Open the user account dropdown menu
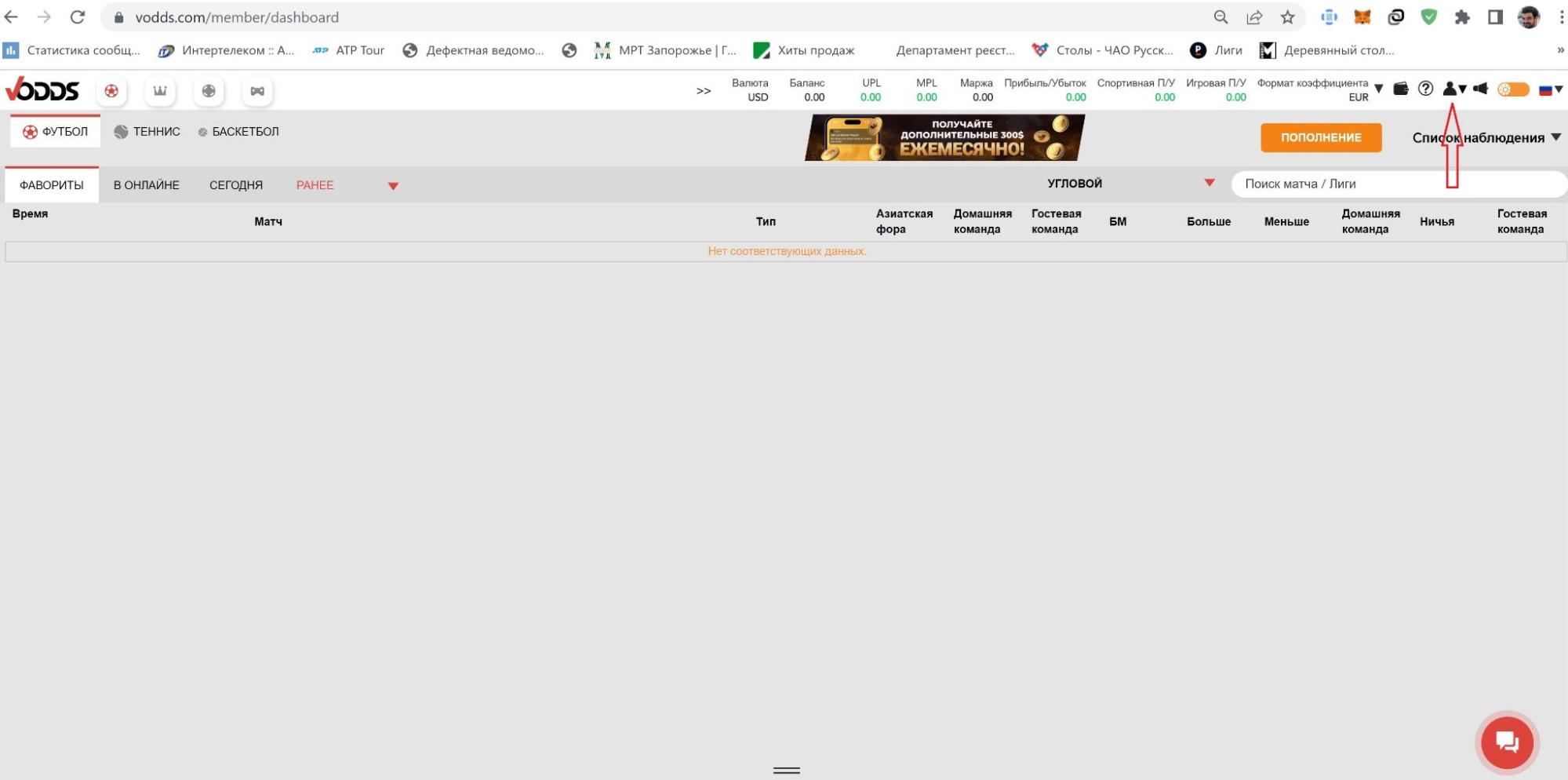Image resolution: width=1568 pixels, height=780 pixels. pyautogui.click(x=1454, y=89)
